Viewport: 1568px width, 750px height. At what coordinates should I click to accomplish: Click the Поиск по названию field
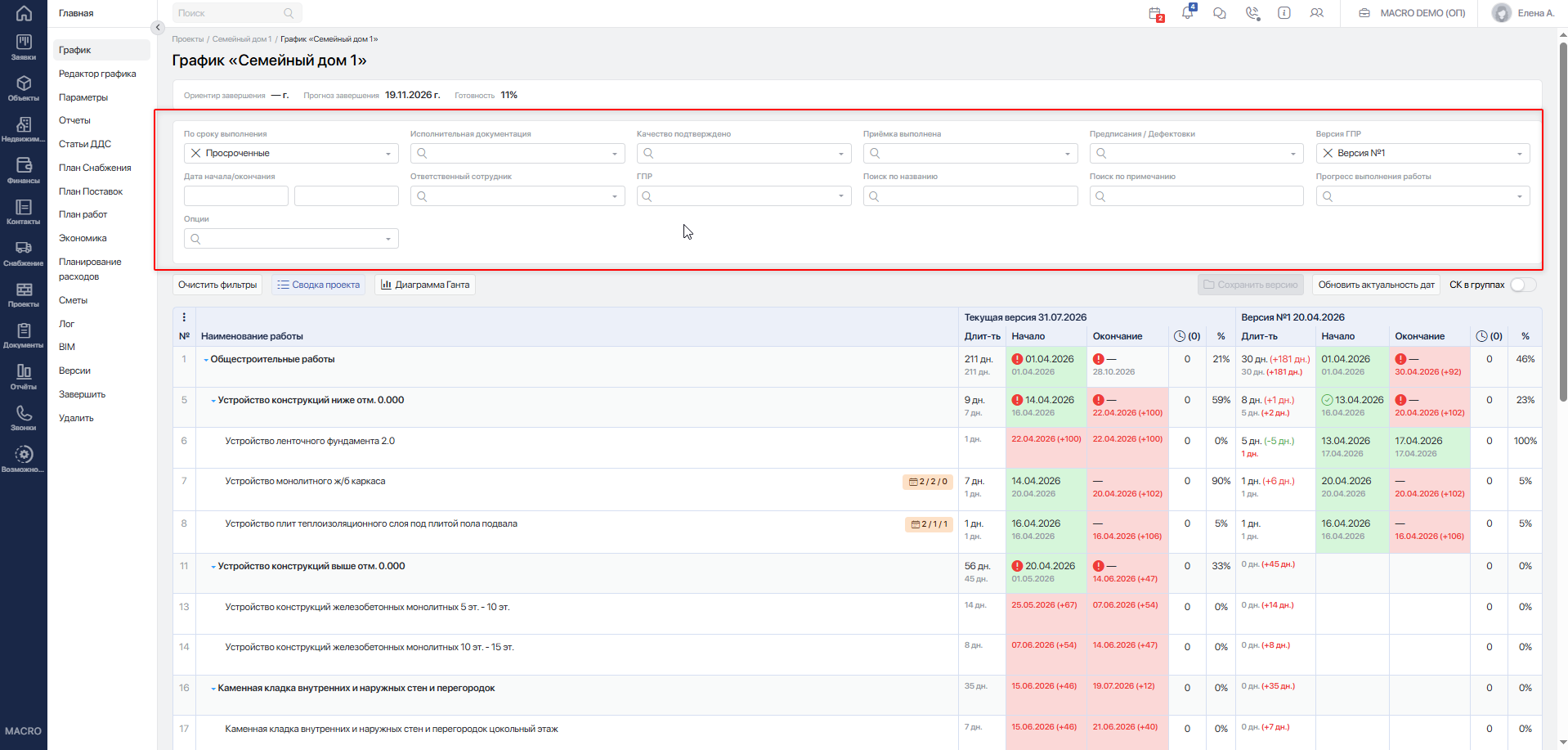[x=970, y=196]
